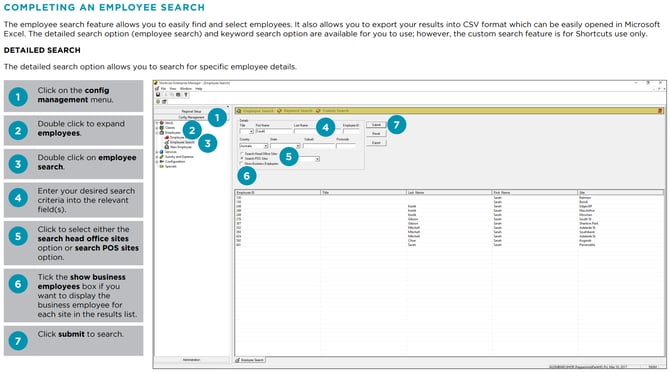Select the Search POS Sites radio button

click(242, 159)
